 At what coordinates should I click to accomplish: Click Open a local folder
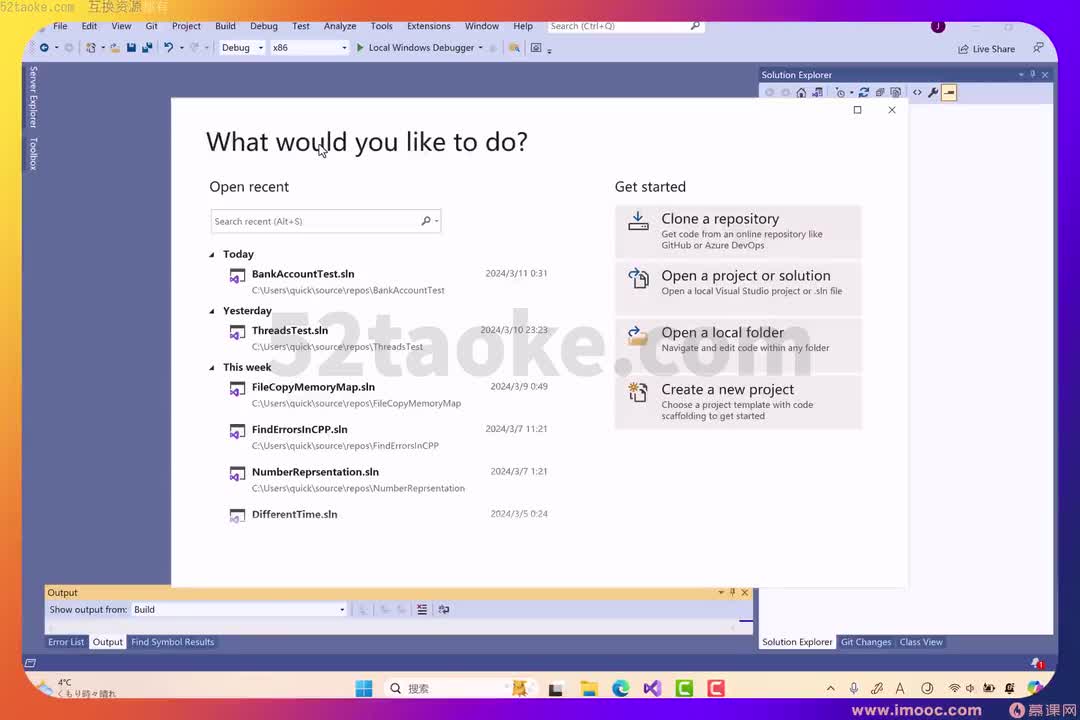click(x=738, y=344)
